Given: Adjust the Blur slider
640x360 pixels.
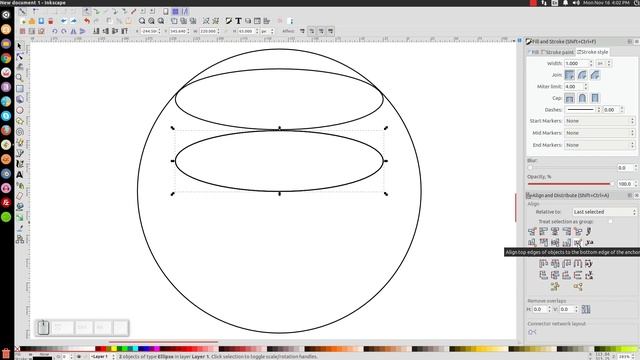Looking at the screenshot, I should (x=571, y=168).
